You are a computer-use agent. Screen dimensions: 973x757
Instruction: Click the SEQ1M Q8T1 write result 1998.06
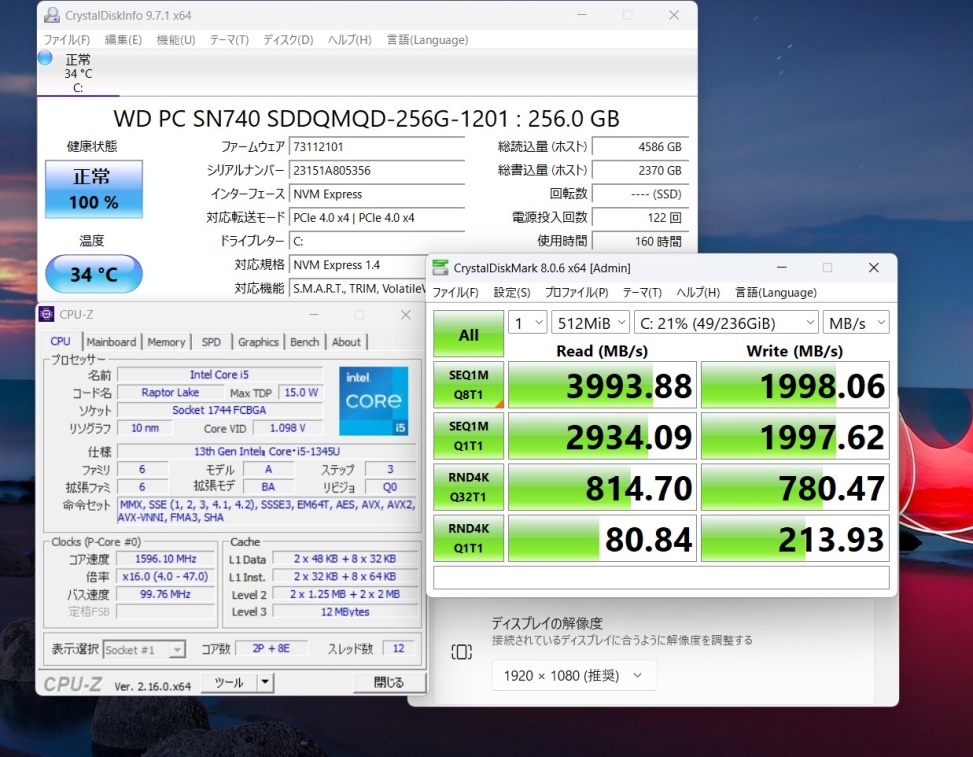(x=796, y=385)
